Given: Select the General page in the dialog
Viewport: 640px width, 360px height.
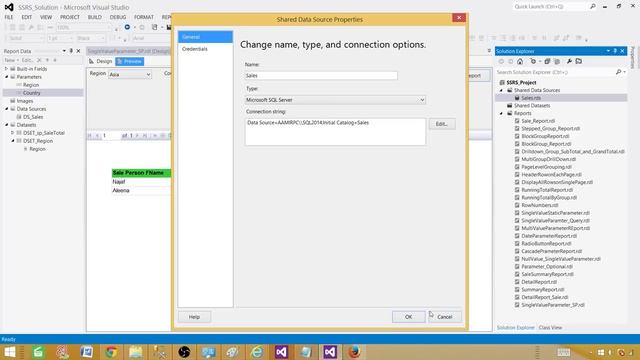Looking at the screenshot, I should click(205, 37).
